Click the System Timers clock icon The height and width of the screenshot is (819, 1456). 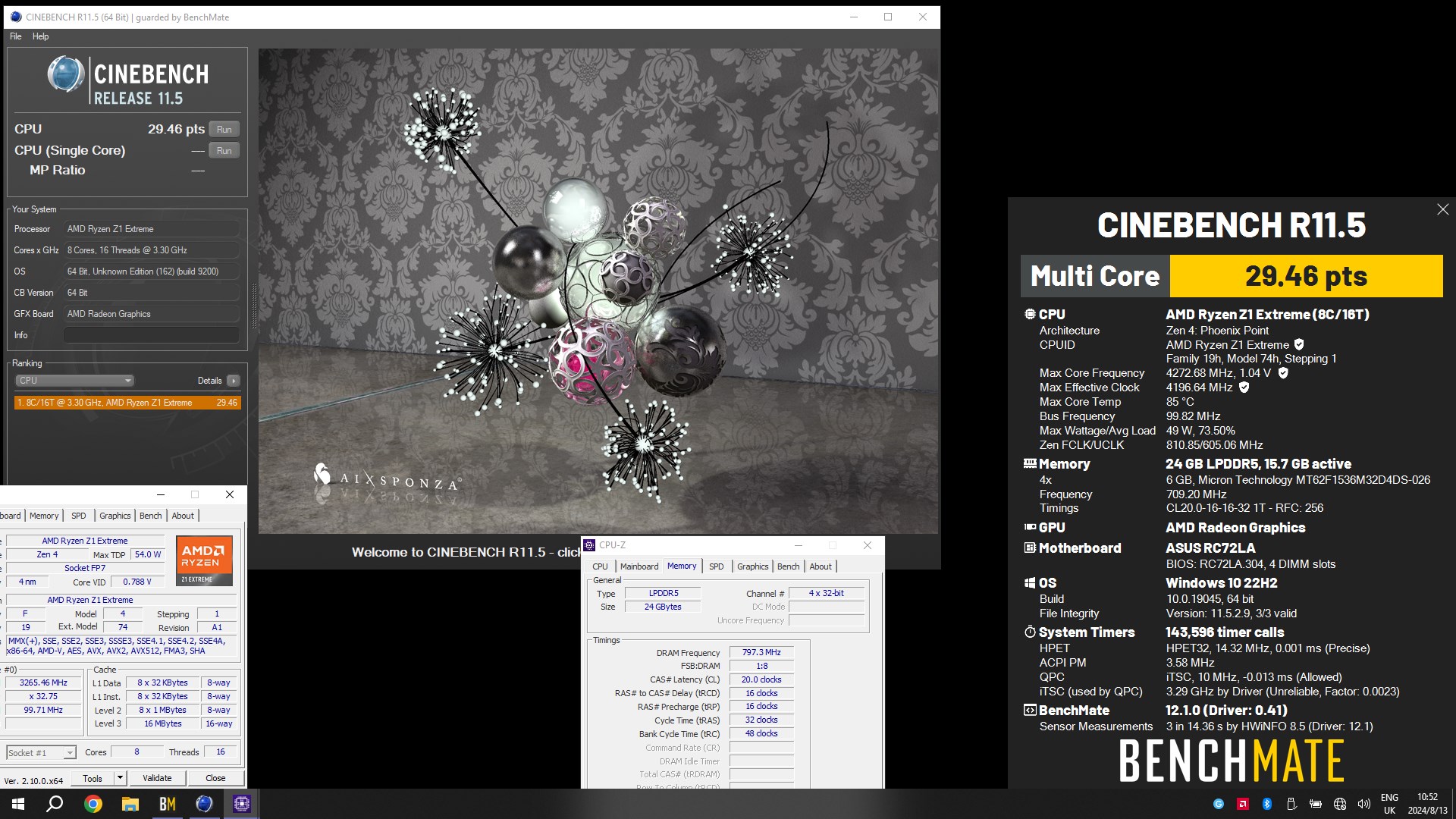(1030, 632)
